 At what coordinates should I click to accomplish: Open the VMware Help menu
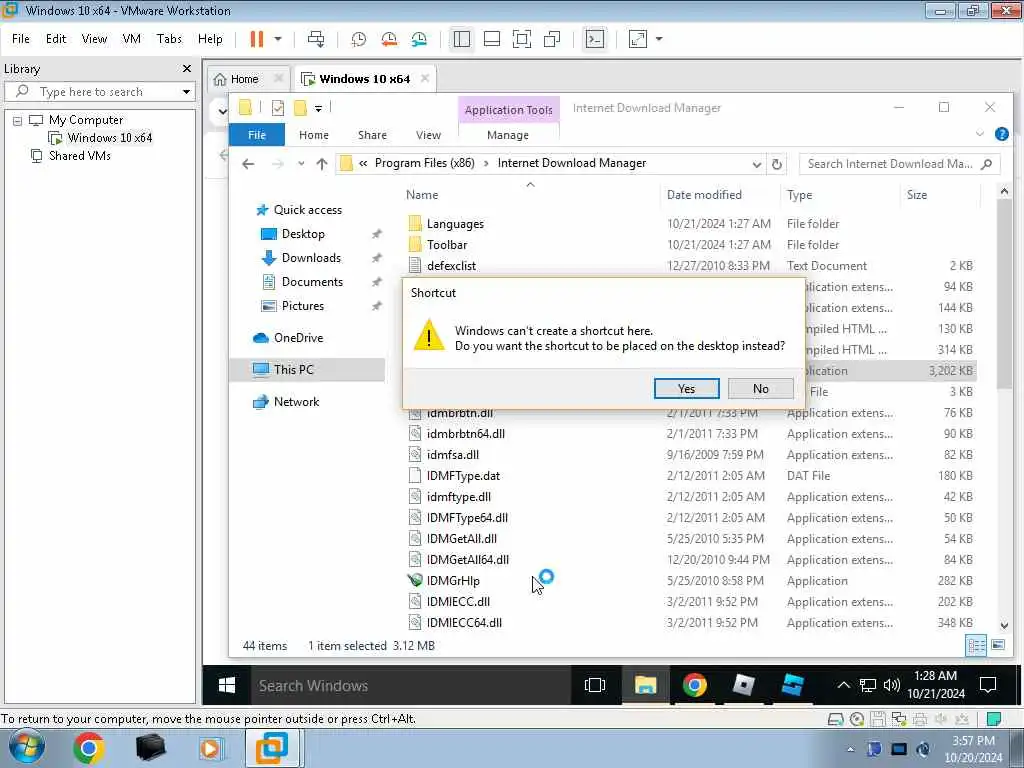(x=210, y=39)
